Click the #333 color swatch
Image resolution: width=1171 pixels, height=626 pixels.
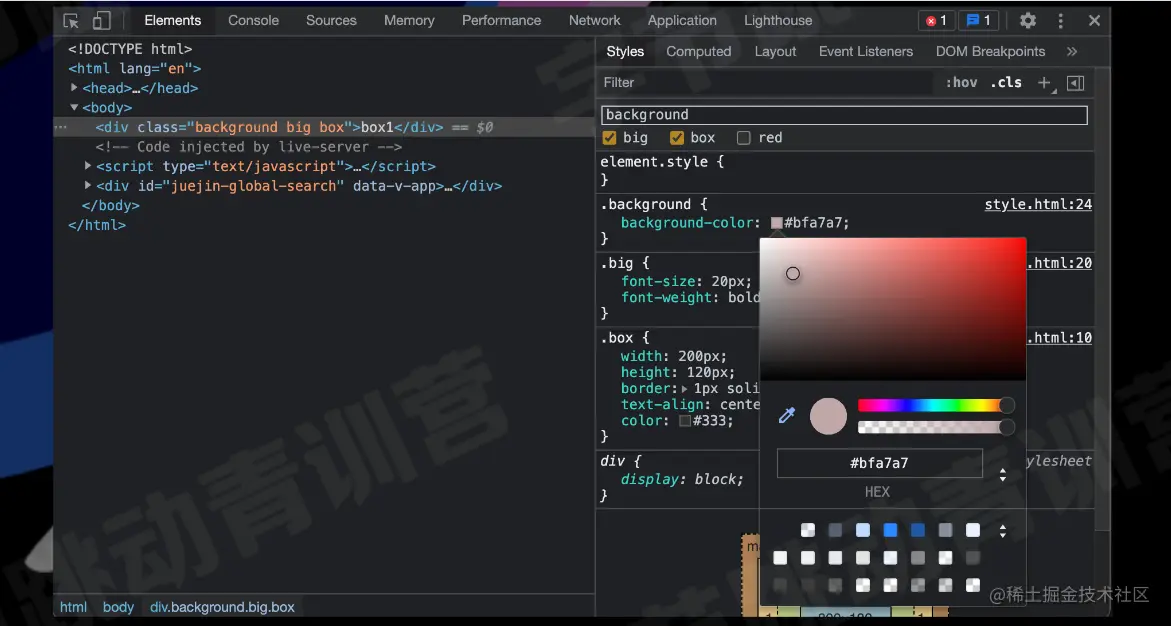point(685,421)
